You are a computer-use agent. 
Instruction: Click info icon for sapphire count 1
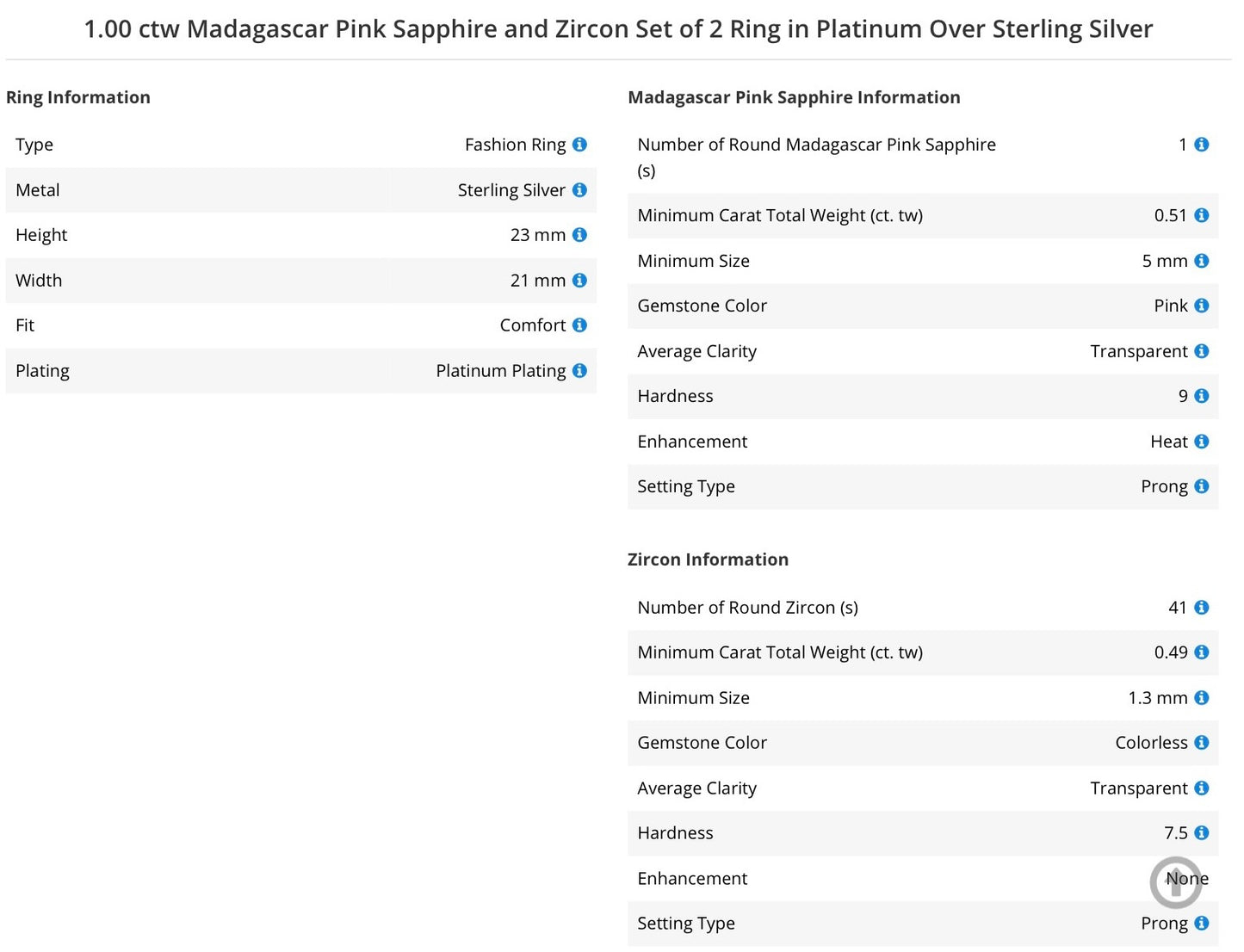tap(1202, 145)
